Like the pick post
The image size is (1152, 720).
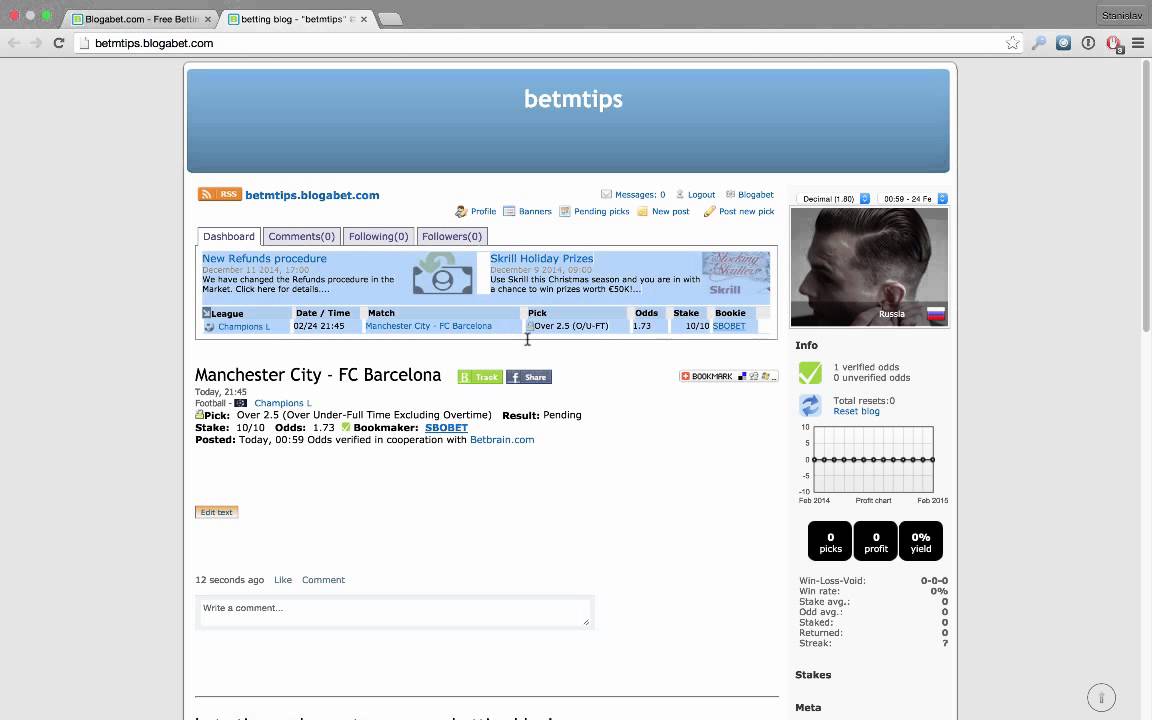(283, 580)
